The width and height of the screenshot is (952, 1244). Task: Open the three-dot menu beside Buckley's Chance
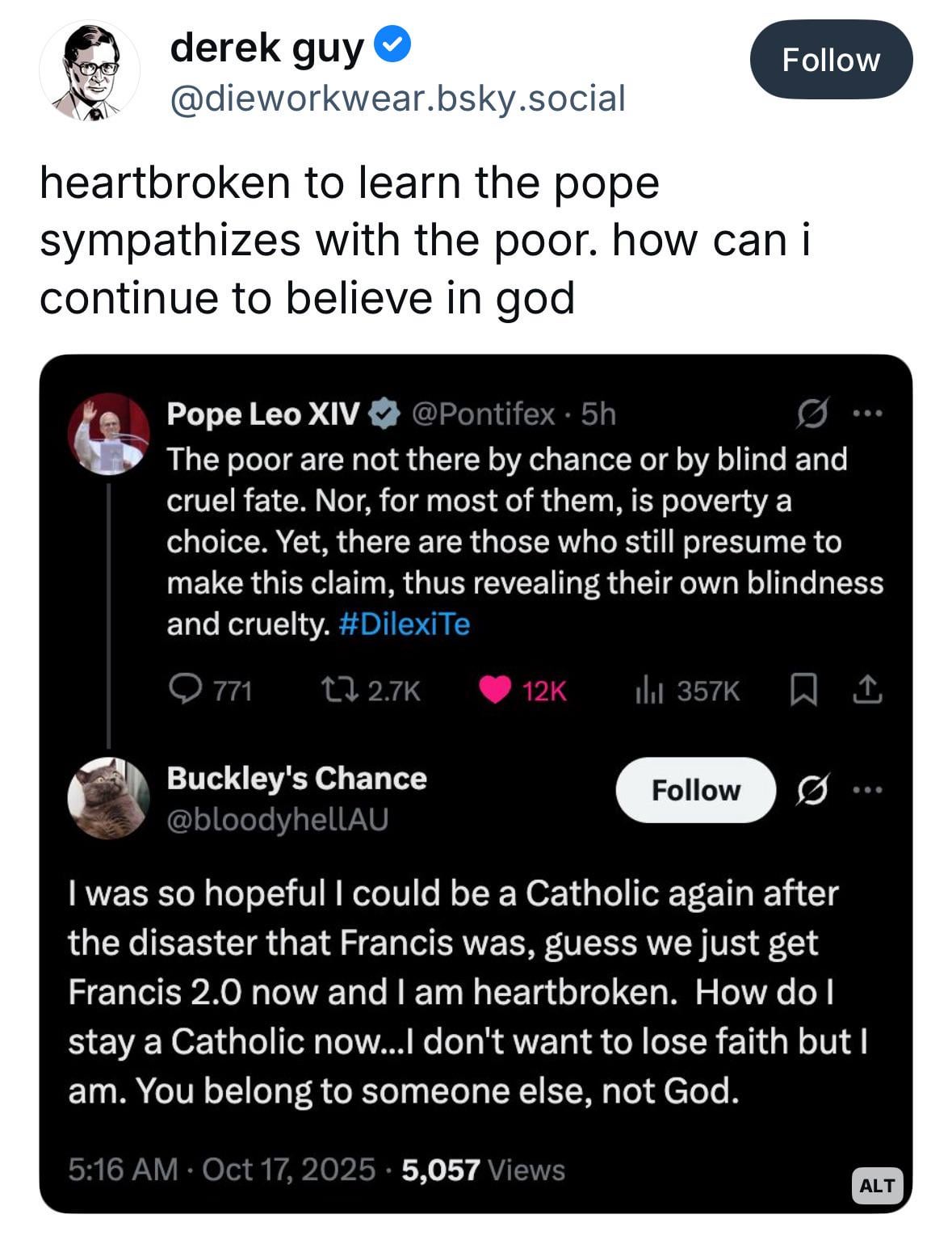coord(868,789)
